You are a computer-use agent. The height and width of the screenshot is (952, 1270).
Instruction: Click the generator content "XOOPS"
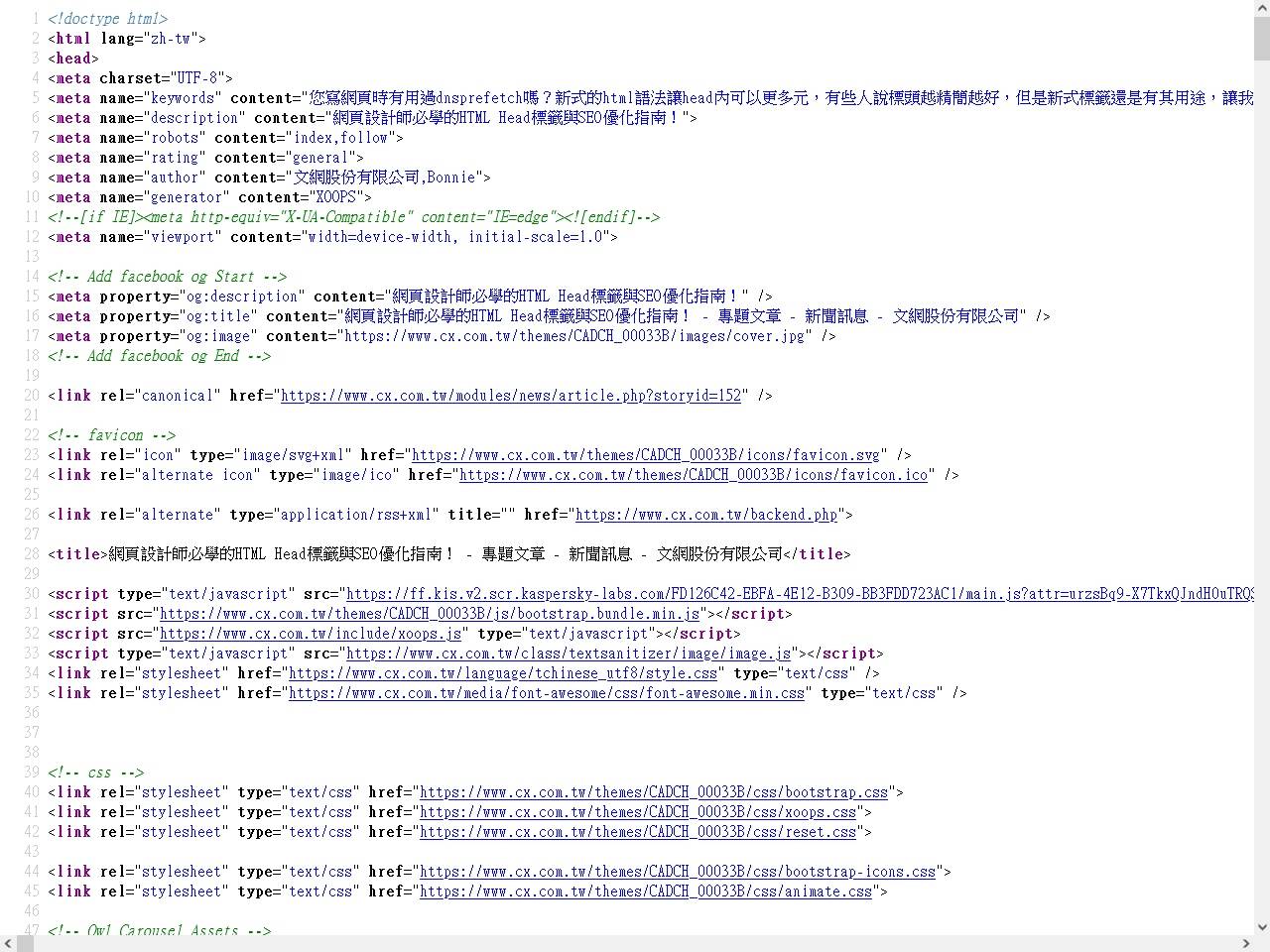point(336,197)
